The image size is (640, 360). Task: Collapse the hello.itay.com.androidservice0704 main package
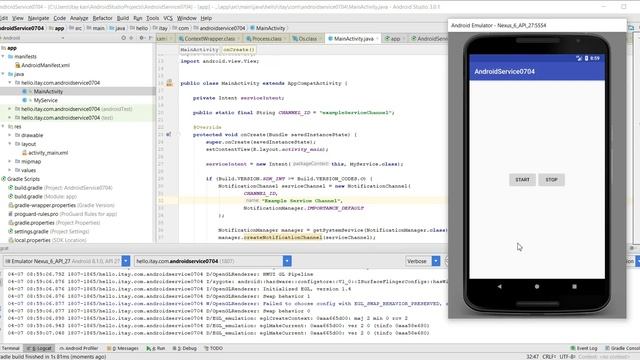[10, 82]
